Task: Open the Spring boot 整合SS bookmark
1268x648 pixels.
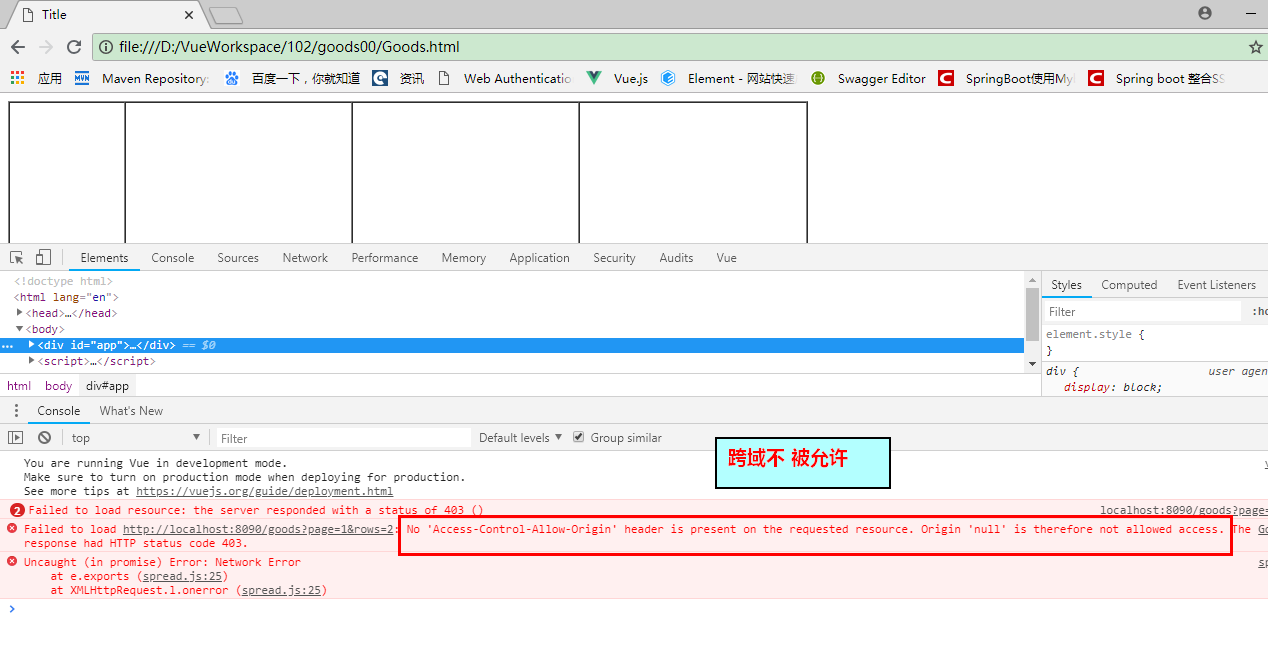Action: tap(1156, 78)
